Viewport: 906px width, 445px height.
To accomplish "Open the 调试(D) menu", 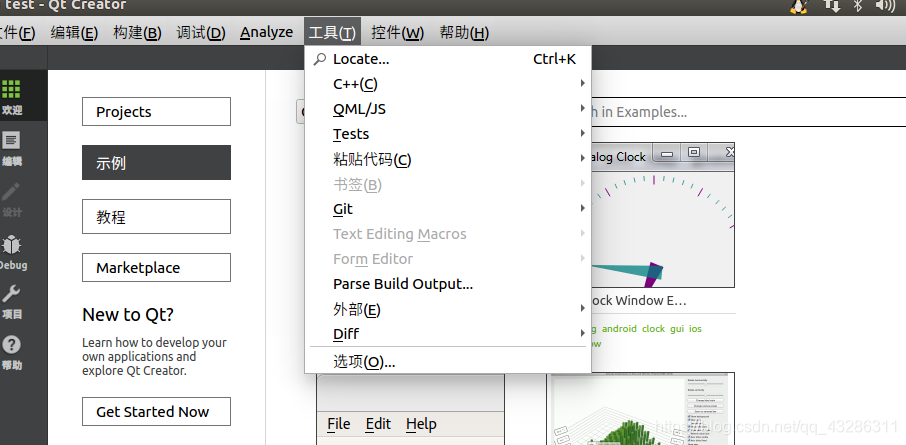I will pyautogui.click(x=200, y=32).
